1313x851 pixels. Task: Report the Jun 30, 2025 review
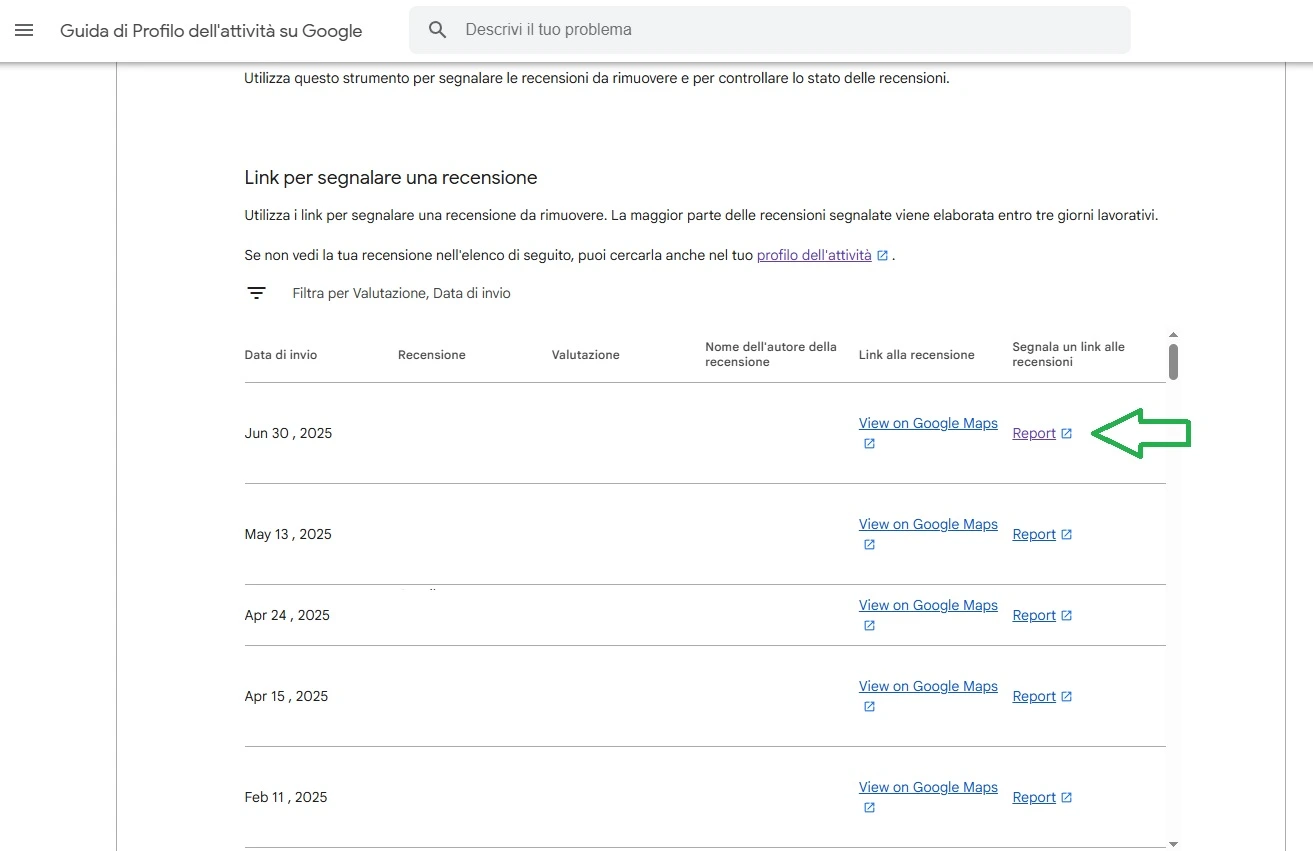click(x=1034, y=433)
